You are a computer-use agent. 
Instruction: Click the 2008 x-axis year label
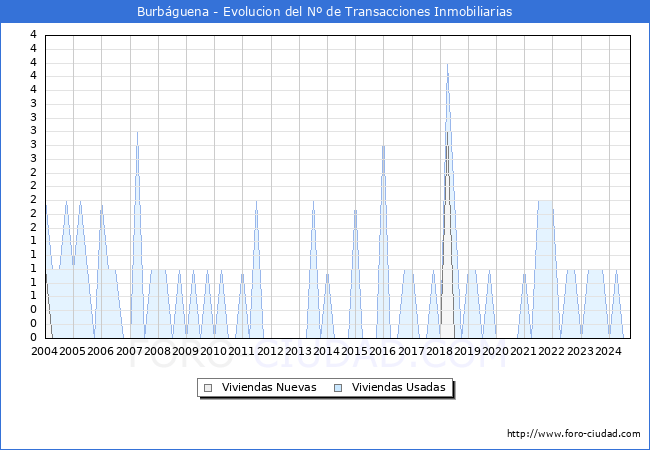coord(158,351)
